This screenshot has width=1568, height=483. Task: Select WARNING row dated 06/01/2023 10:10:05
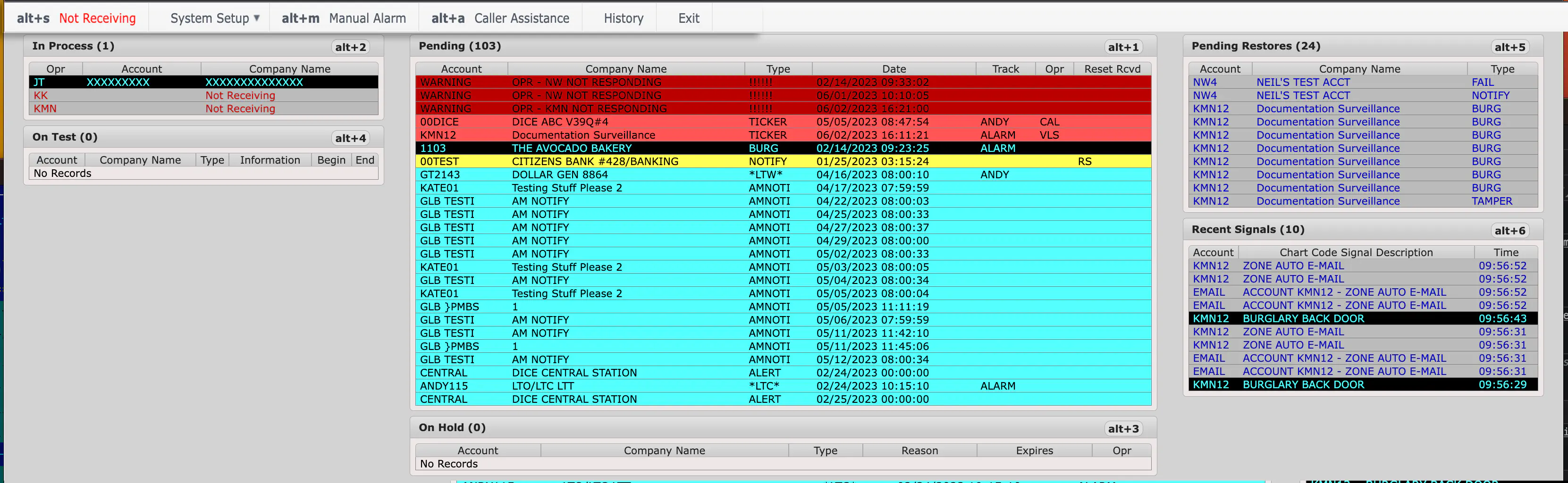[784, 95]
